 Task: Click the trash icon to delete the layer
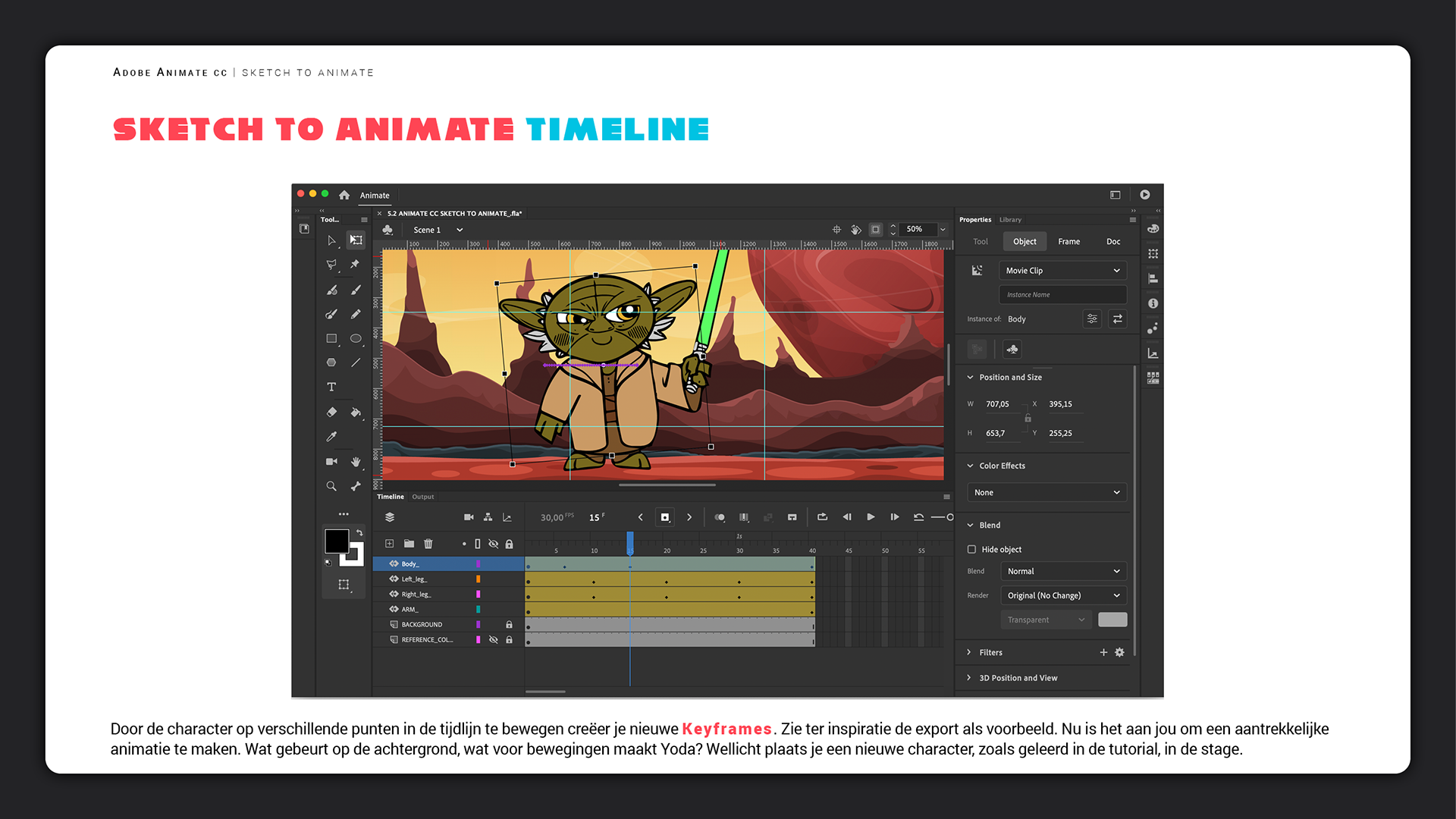pyautogui.click(x=428, y=544)
